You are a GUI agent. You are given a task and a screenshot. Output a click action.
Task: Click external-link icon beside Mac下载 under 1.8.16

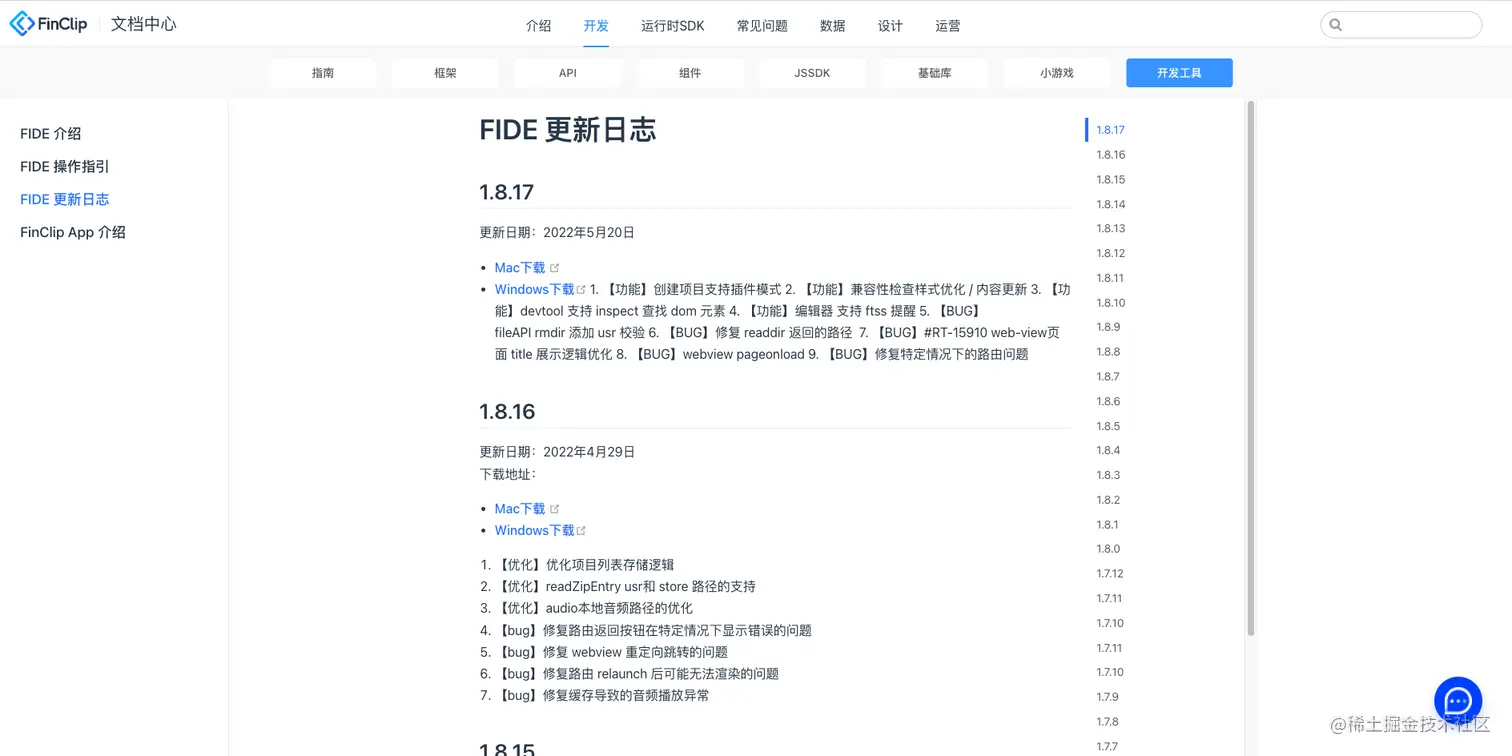coord(555,509)
